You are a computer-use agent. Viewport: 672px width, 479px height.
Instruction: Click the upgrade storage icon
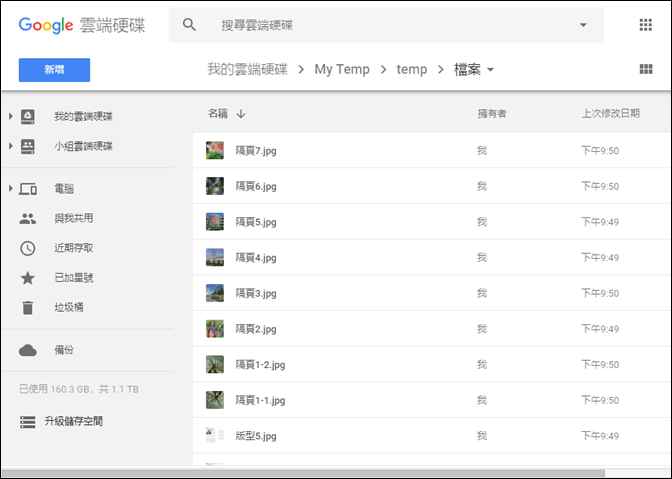point(27,422)
